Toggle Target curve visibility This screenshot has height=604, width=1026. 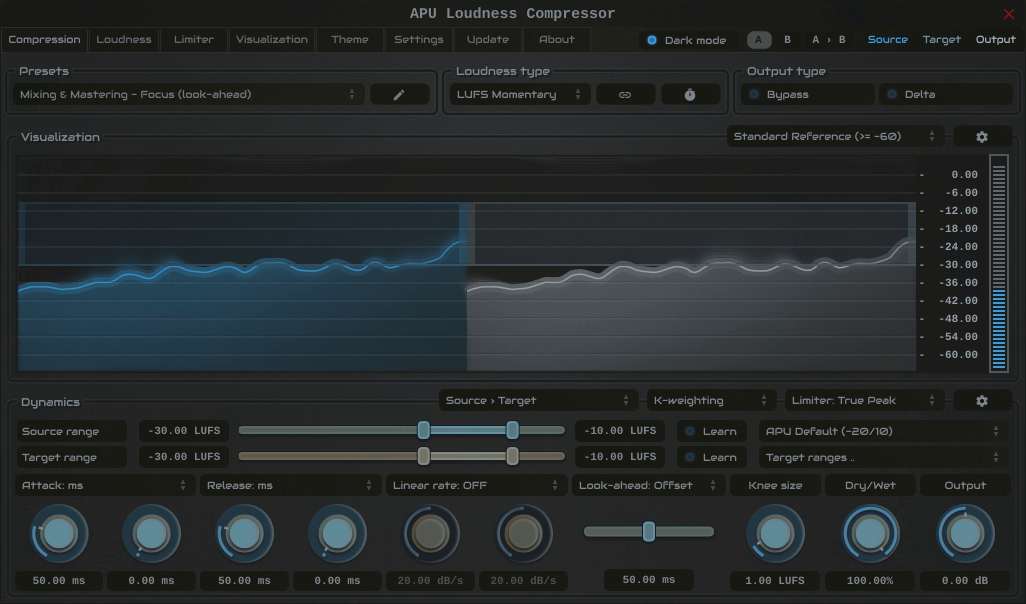pyautogui.click(x=942, y=40)
